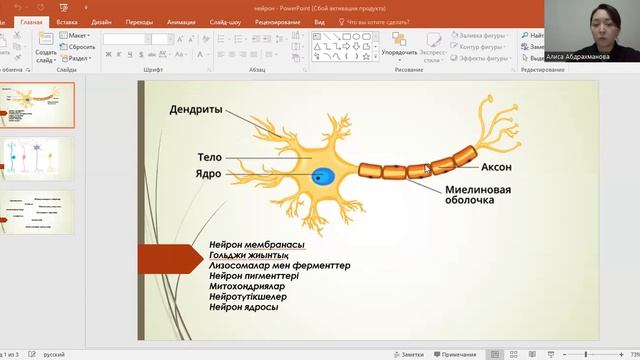Select the first slide thumbnail with neuron
The height and width of the screenshot is (360, 640).
tap(37, 105)
